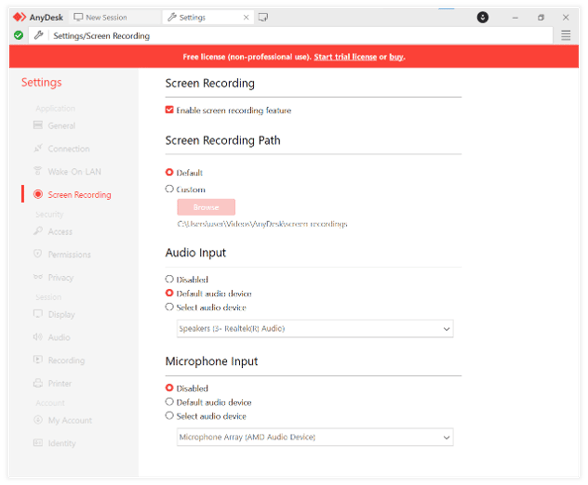The width and height of the screenshot is (588, 485).
Task: Select Default recording path radio
Action: point(170,172)
